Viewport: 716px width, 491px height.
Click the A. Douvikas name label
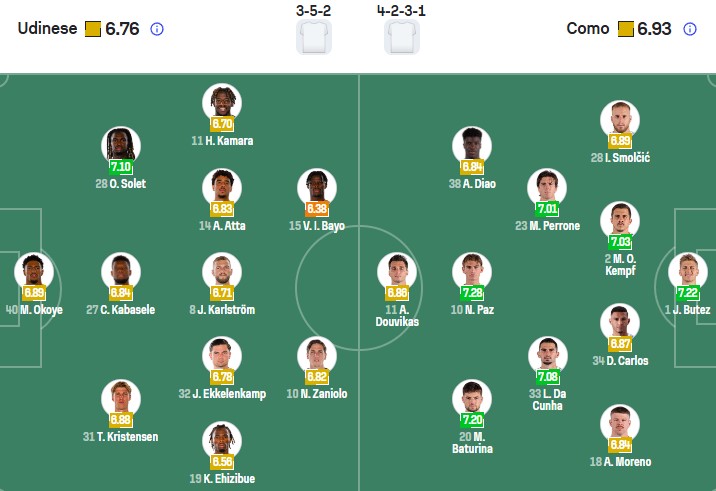pos(396,318)
